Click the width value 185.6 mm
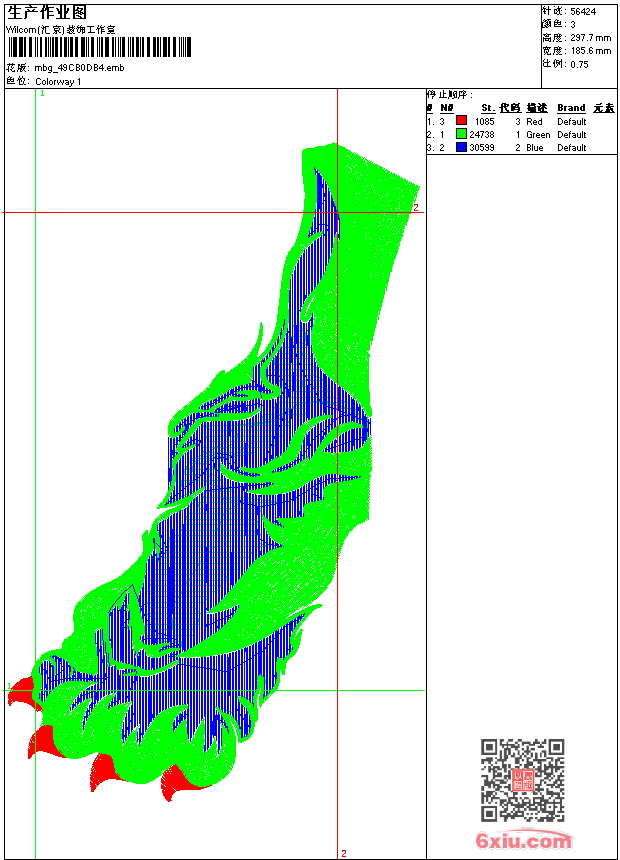 590,51
